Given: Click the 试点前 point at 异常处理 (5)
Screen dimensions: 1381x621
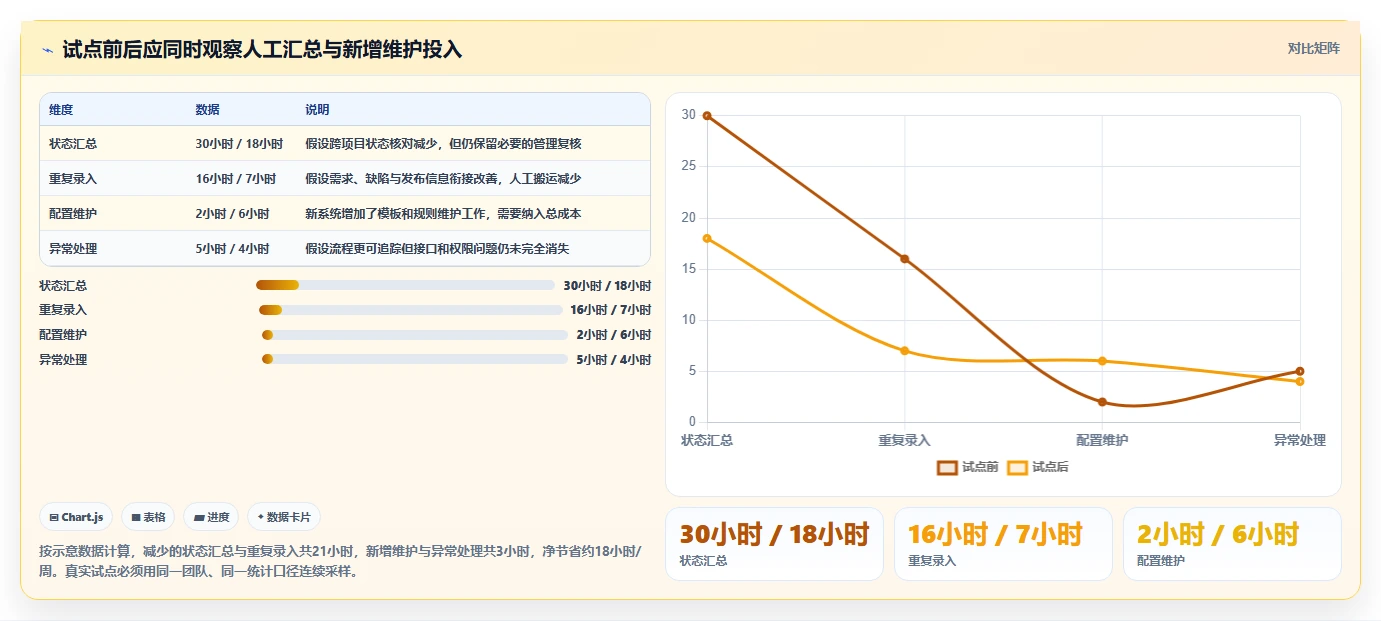Looking at the screenshot, I should click(1300, 371).
